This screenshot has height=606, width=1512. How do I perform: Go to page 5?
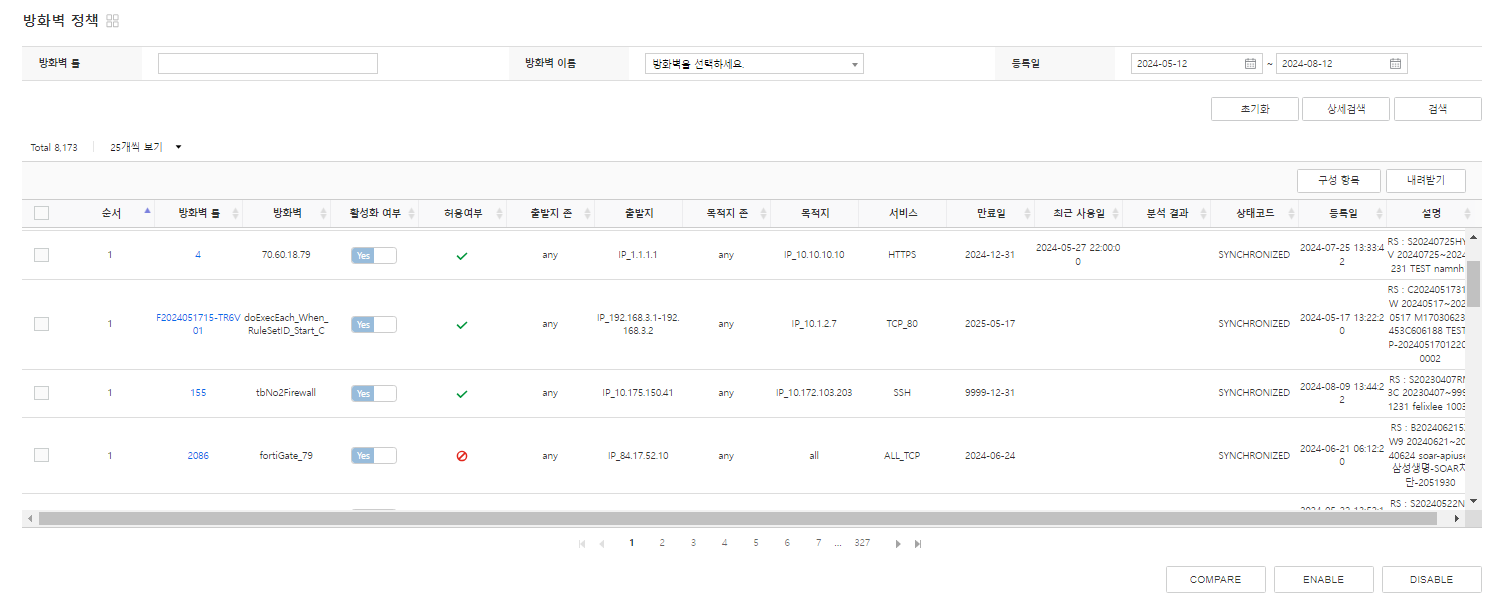point(756,543)
